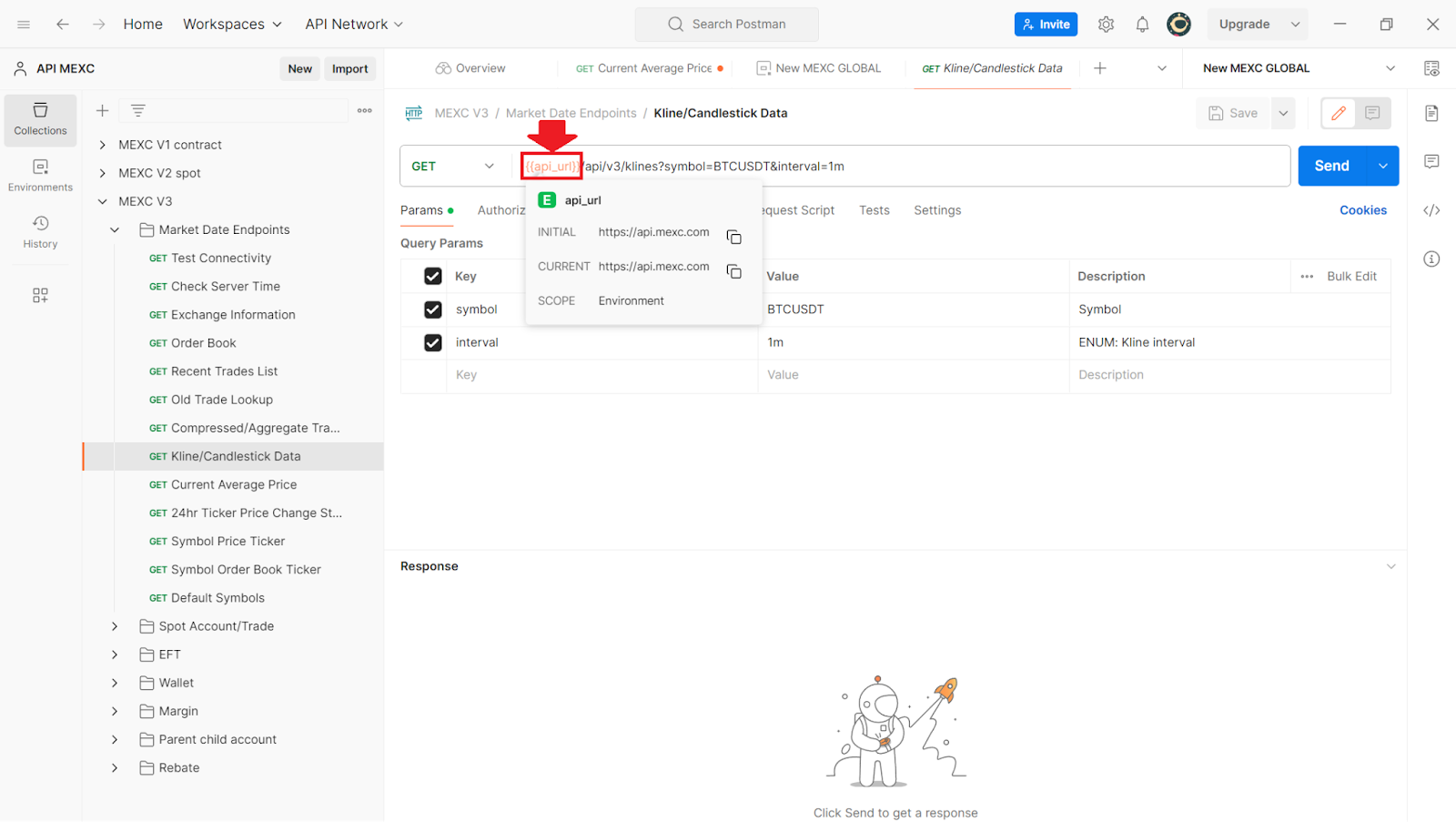Image resolution: width=1456 pixels, height=822 pixels.
Task: Open the New MEXC GLOBAL environment selector
Action: [x=1297, y=68]
